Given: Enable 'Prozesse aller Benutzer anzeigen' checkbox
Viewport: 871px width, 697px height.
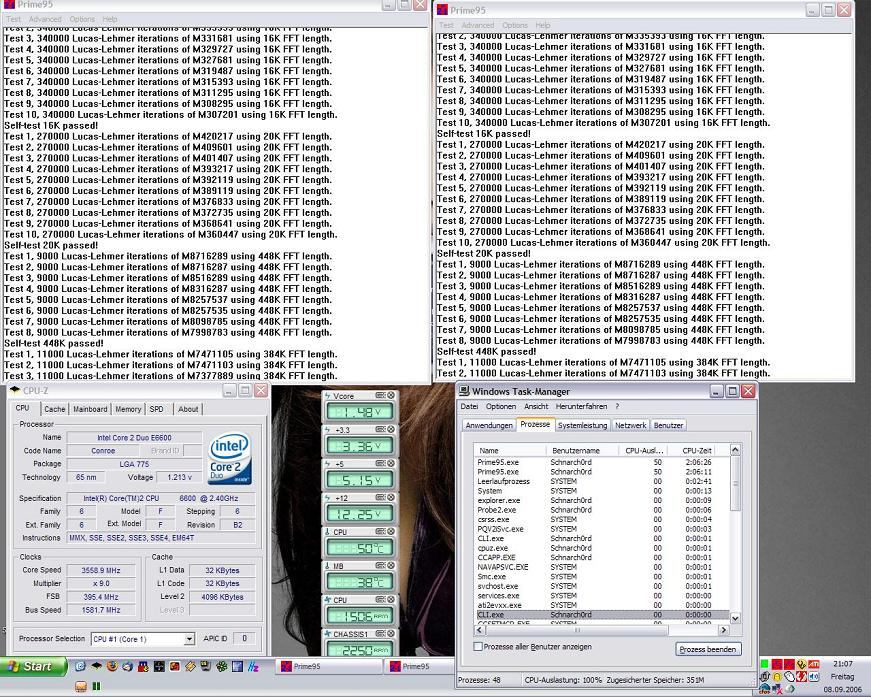Looking at the screenshot, I should pos(478,646).
